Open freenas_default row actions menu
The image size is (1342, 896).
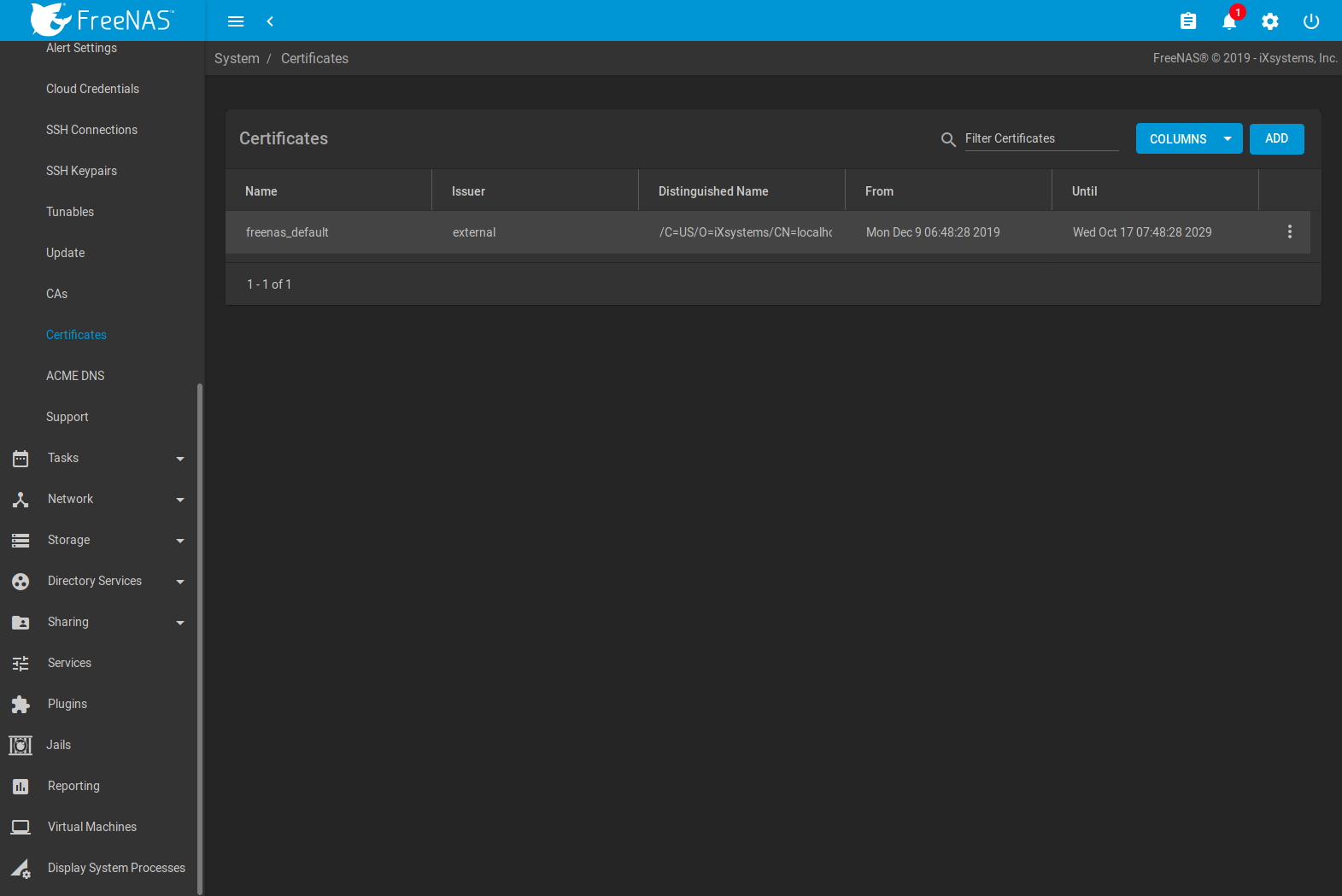click(x=1290, y=231)
